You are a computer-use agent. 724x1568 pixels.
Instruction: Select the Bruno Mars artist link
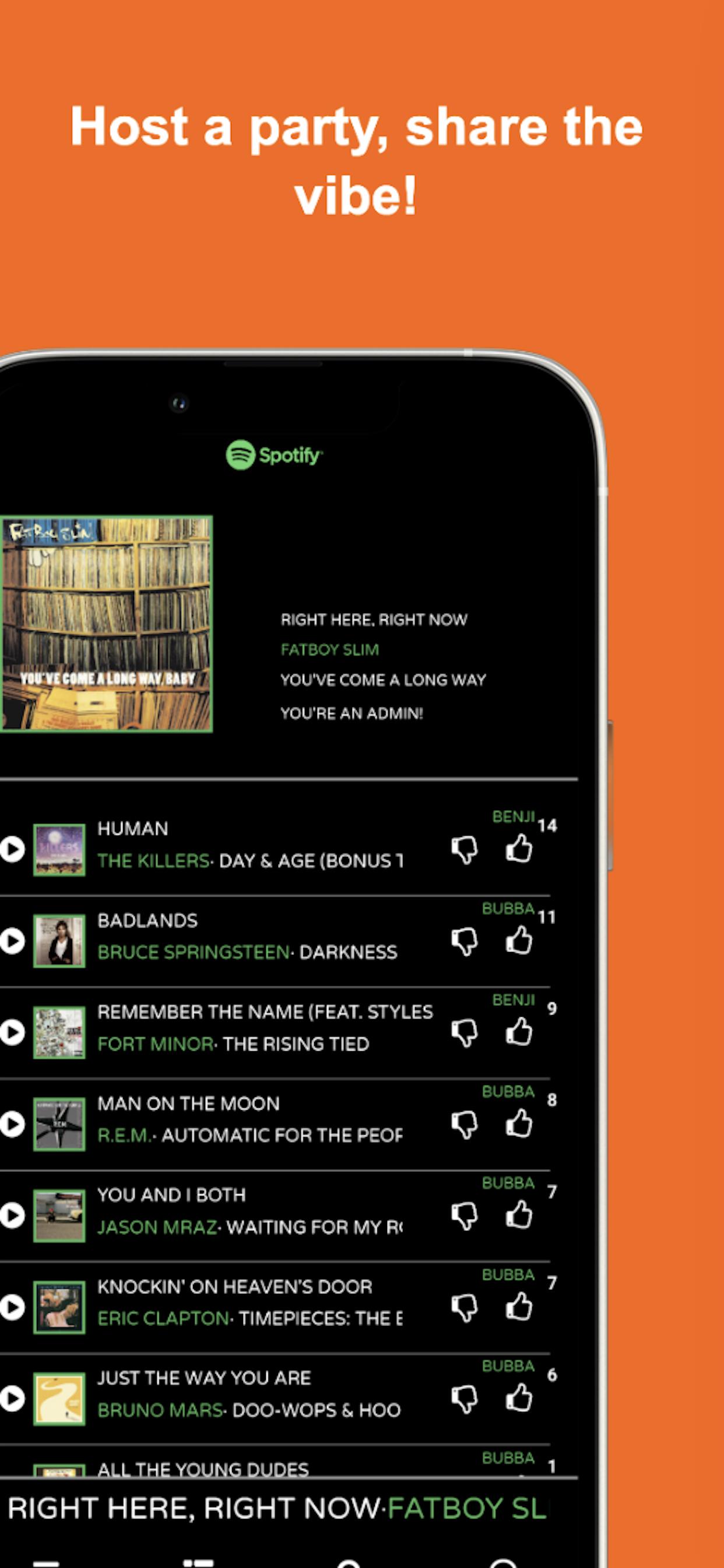pos(160,1410)
